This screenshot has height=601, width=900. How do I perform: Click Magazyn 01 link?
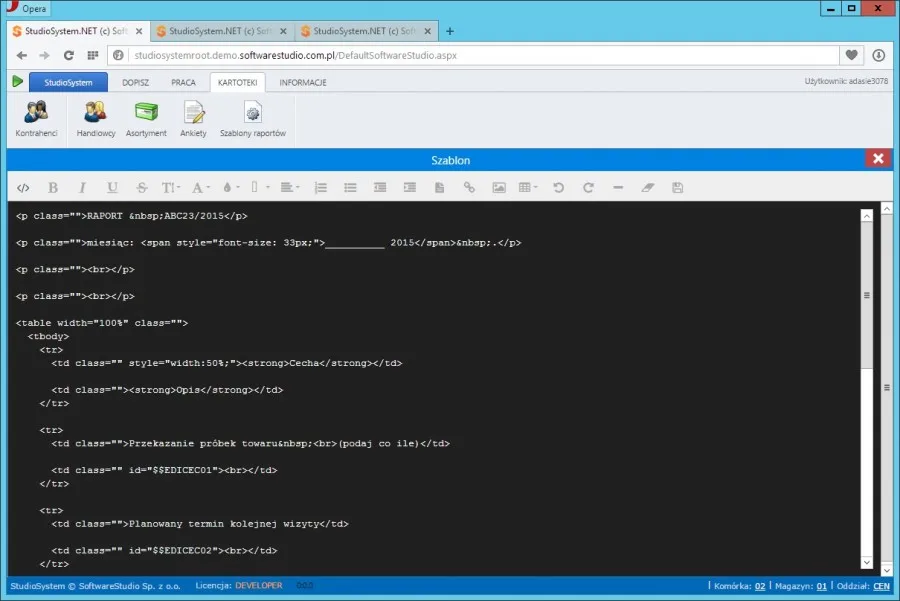[821, 586]
